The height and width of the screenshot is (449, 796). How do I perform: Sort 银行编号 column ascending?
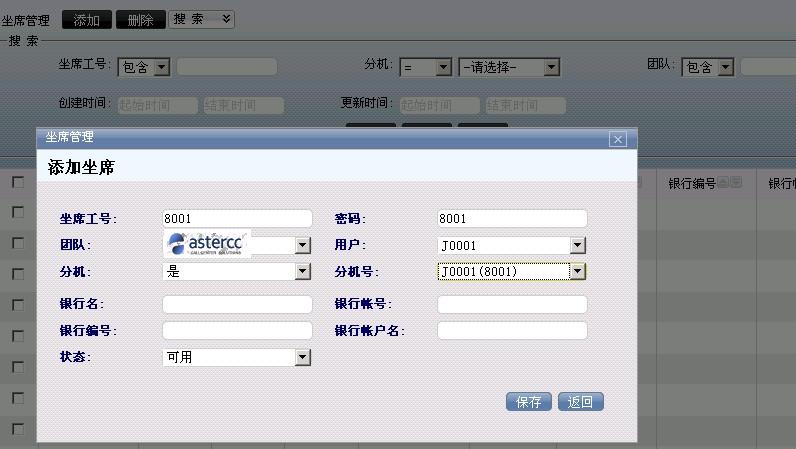coord(723,183)
